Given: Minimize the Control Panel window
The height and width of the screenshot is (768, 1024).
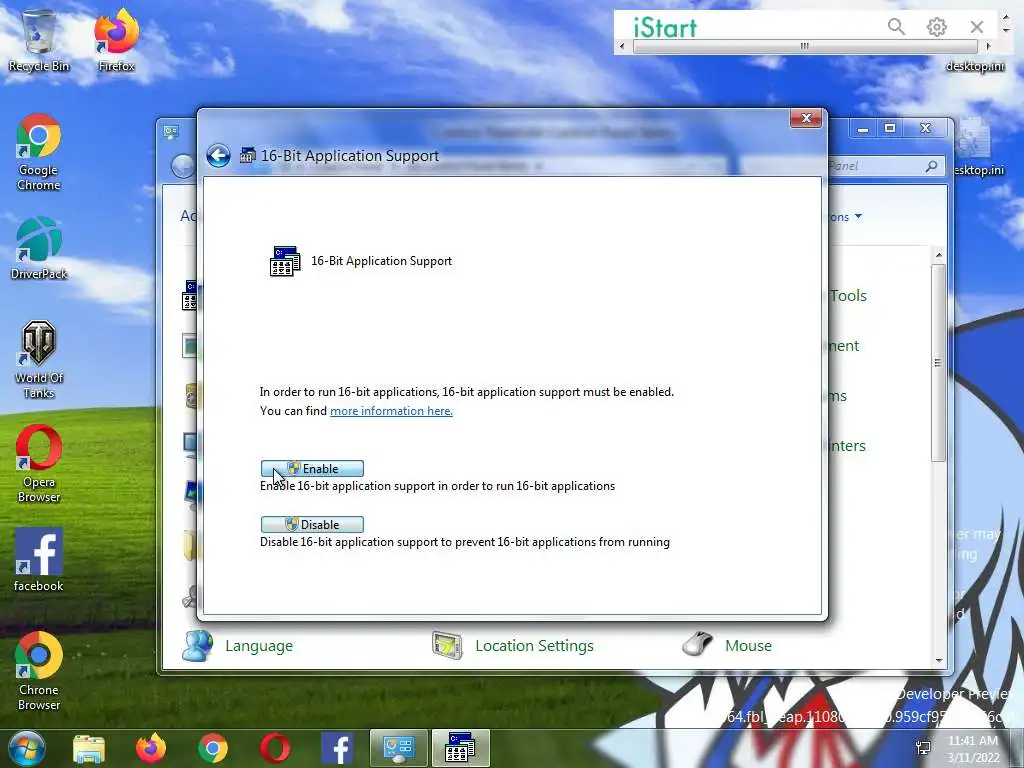Looking at the screenshot, I should tap(863, 129).
